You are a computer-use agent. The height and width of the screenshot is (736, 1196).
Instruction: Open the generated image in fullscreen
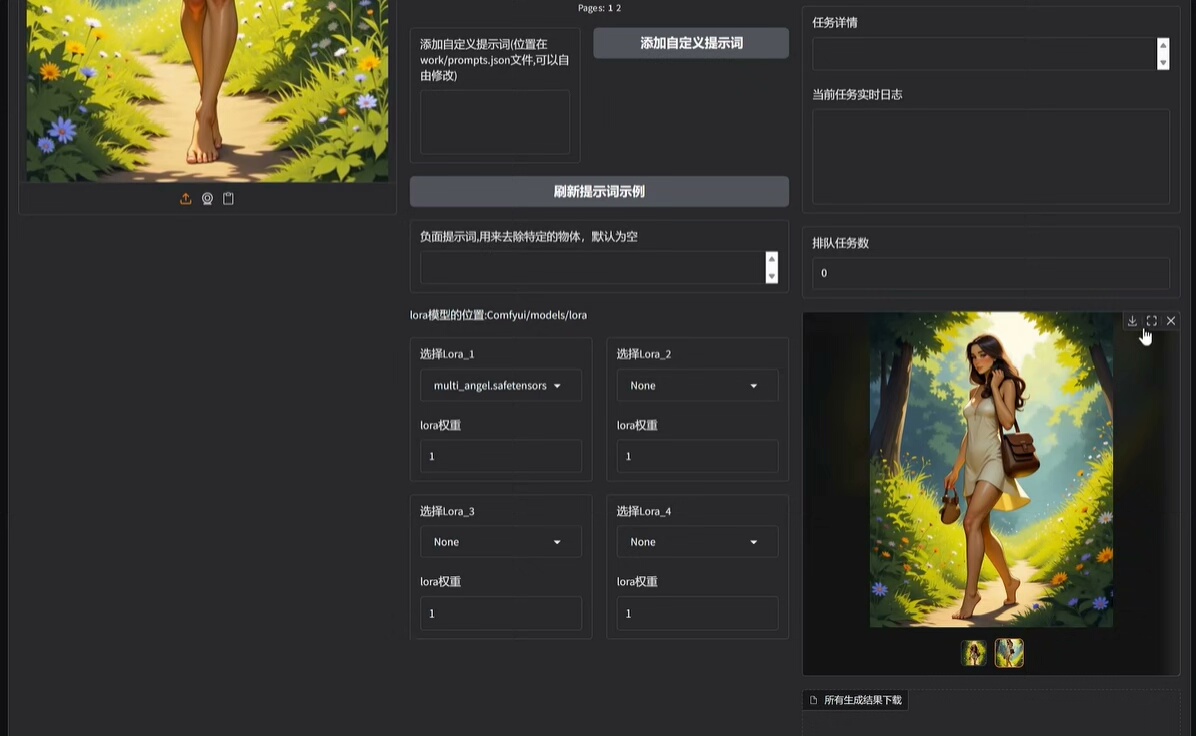pyautogui.click(x=1152, y=321)
